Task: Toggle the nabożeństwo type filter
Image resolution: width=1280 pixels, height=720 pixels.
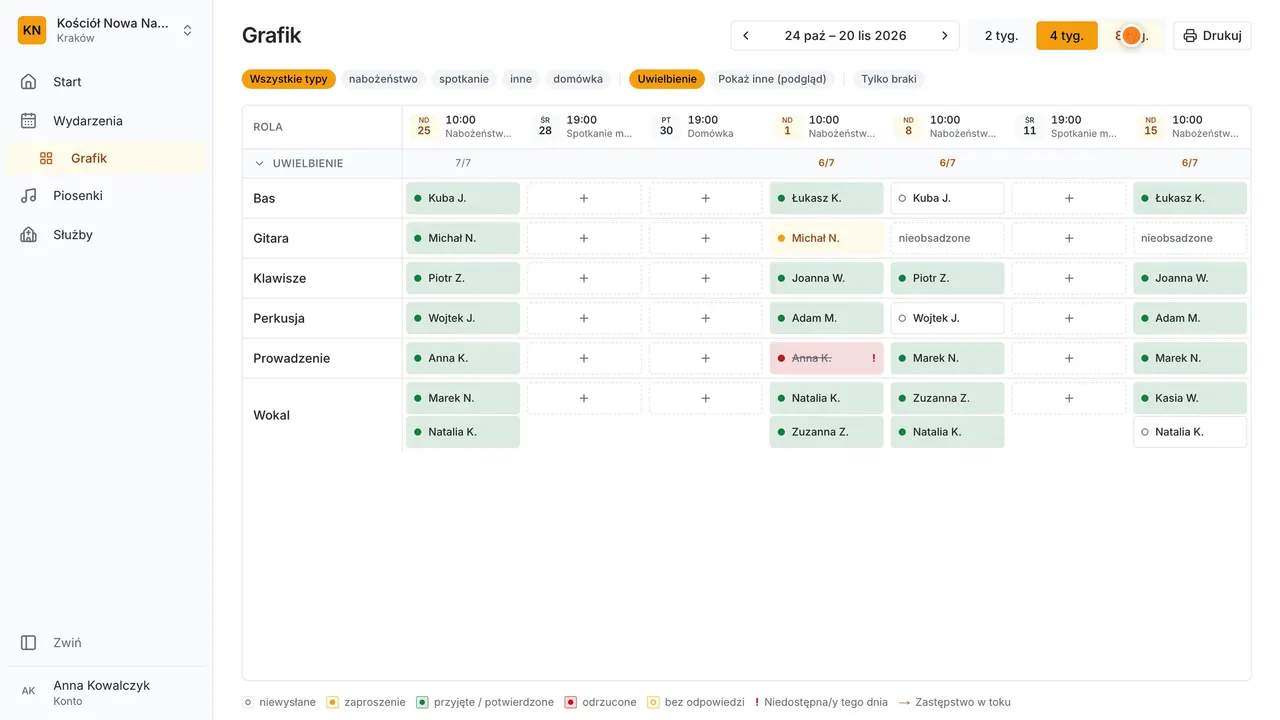Action: (x=383, y=79)
